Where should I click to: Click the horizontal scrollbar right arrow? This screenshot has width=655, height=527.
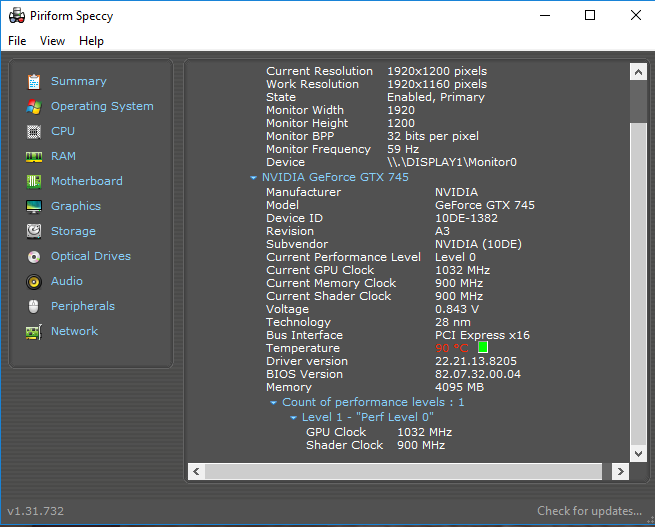point(621,471)
